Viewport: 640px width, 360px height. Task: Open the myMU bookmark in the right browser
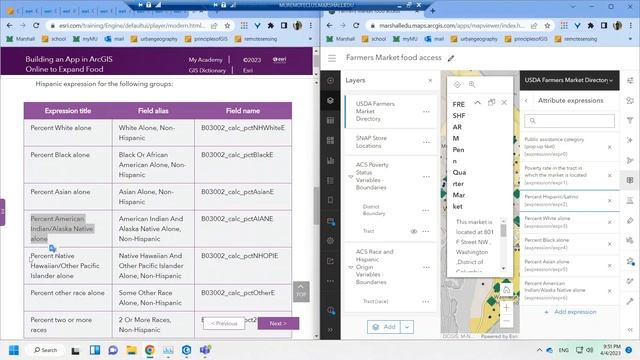pyautogui.click(x=404, y=39)
